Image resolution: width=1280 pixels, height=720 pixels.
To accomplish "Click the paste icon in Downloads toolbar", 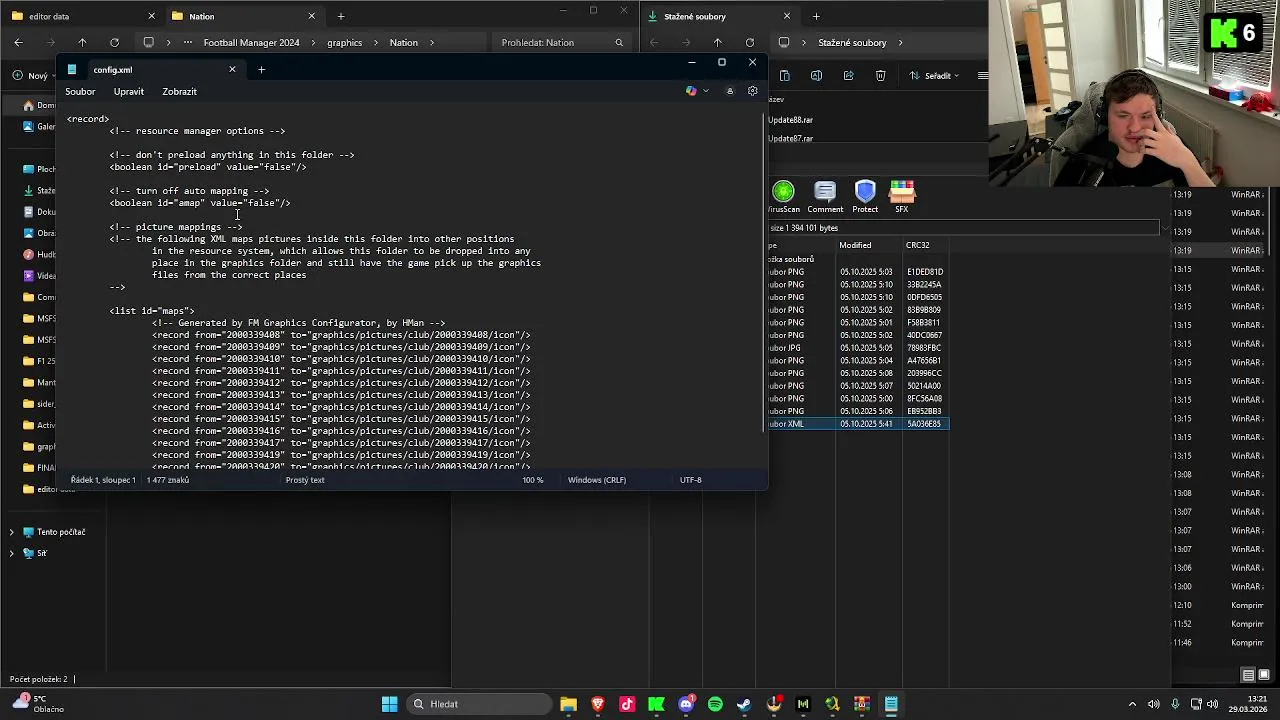I will [784, 75].
